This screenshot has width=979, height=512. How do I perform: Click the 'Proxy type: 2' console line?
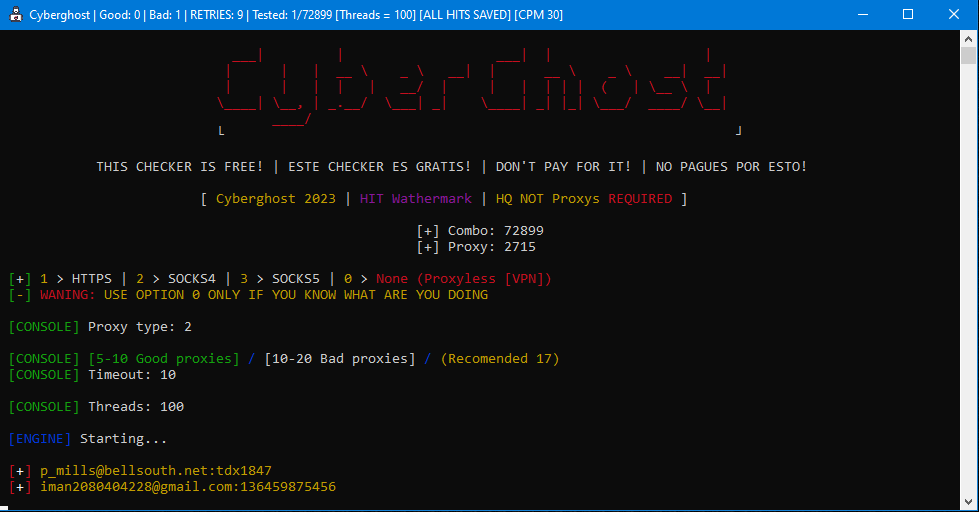[x=100, y=327]
